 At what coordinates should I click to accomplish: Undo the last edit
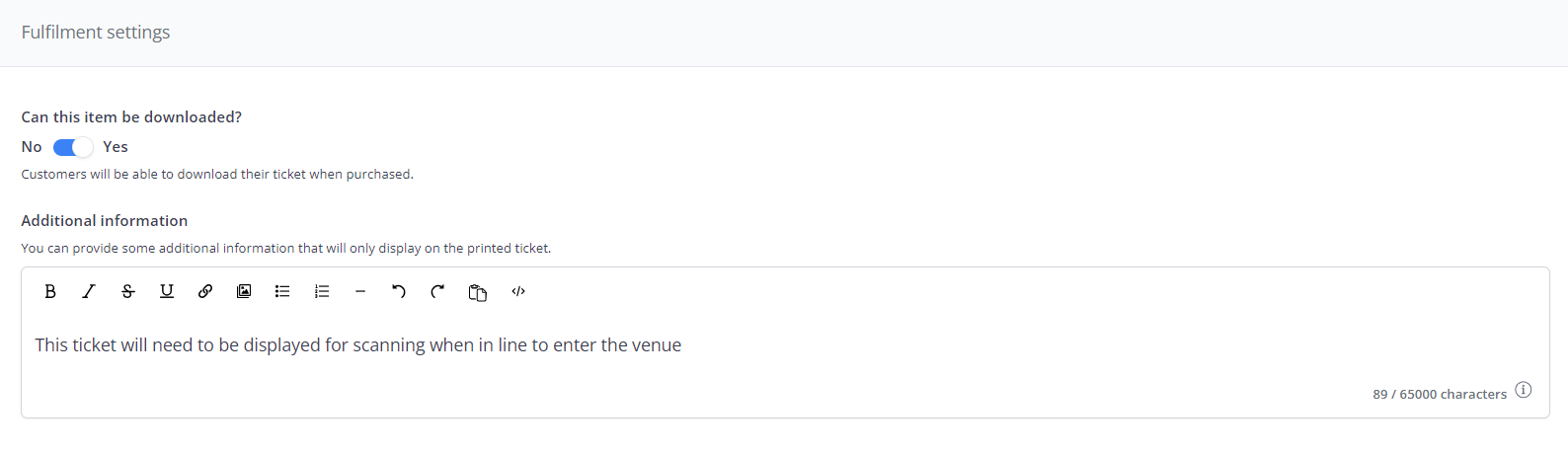point(399,291)
